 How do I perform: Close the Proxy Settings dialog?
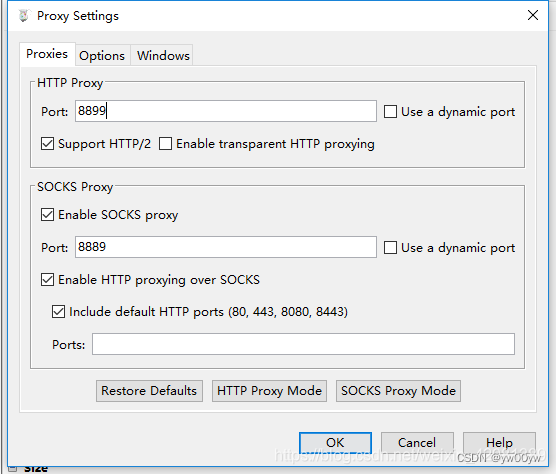point(533,15)
